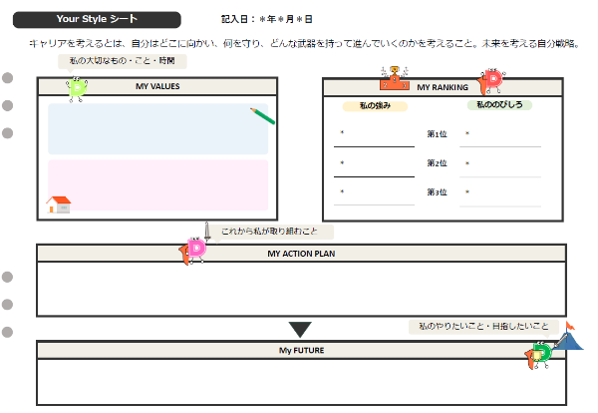Click the green pencil icon in MY VALUES
The height and width of the screenshot is (413, 598).
[x=262, y=116]
